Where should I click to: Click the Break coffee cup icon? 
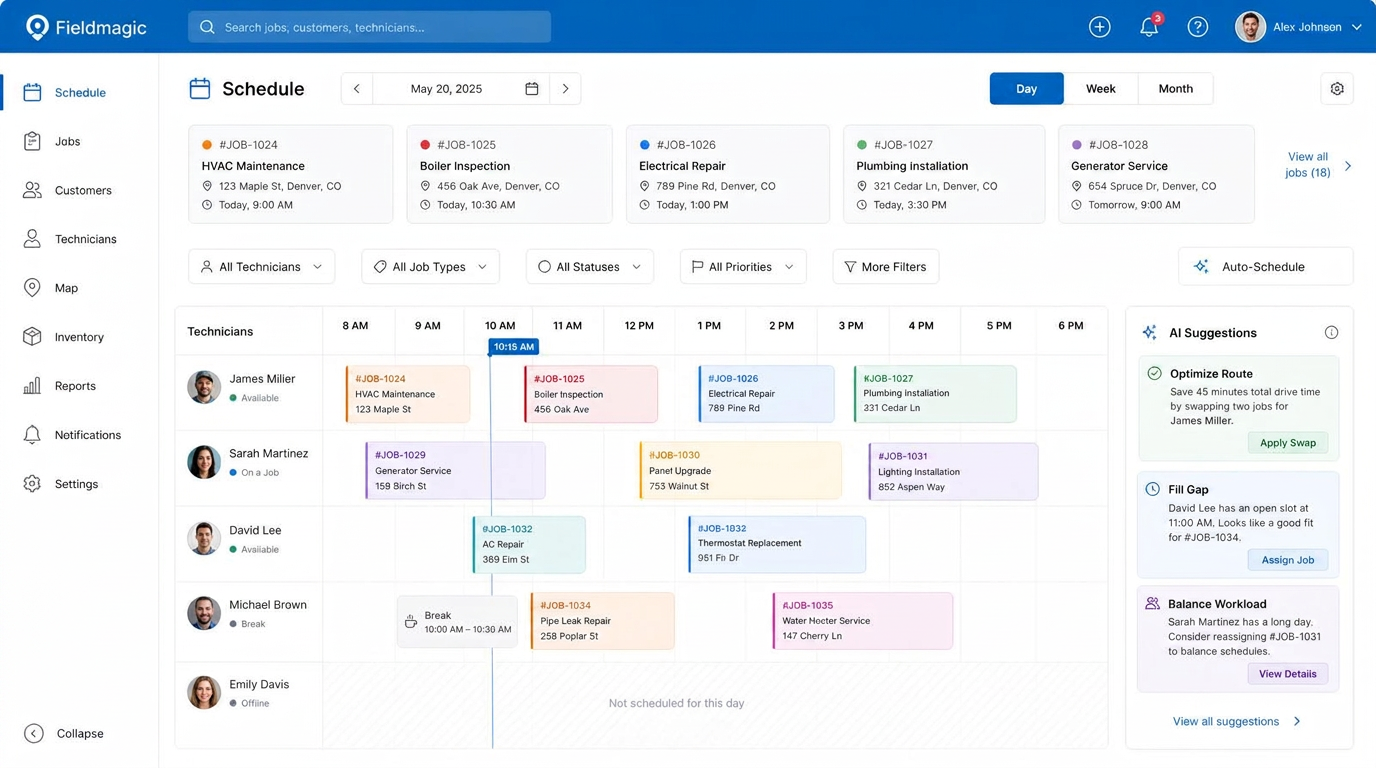[410, 622]
